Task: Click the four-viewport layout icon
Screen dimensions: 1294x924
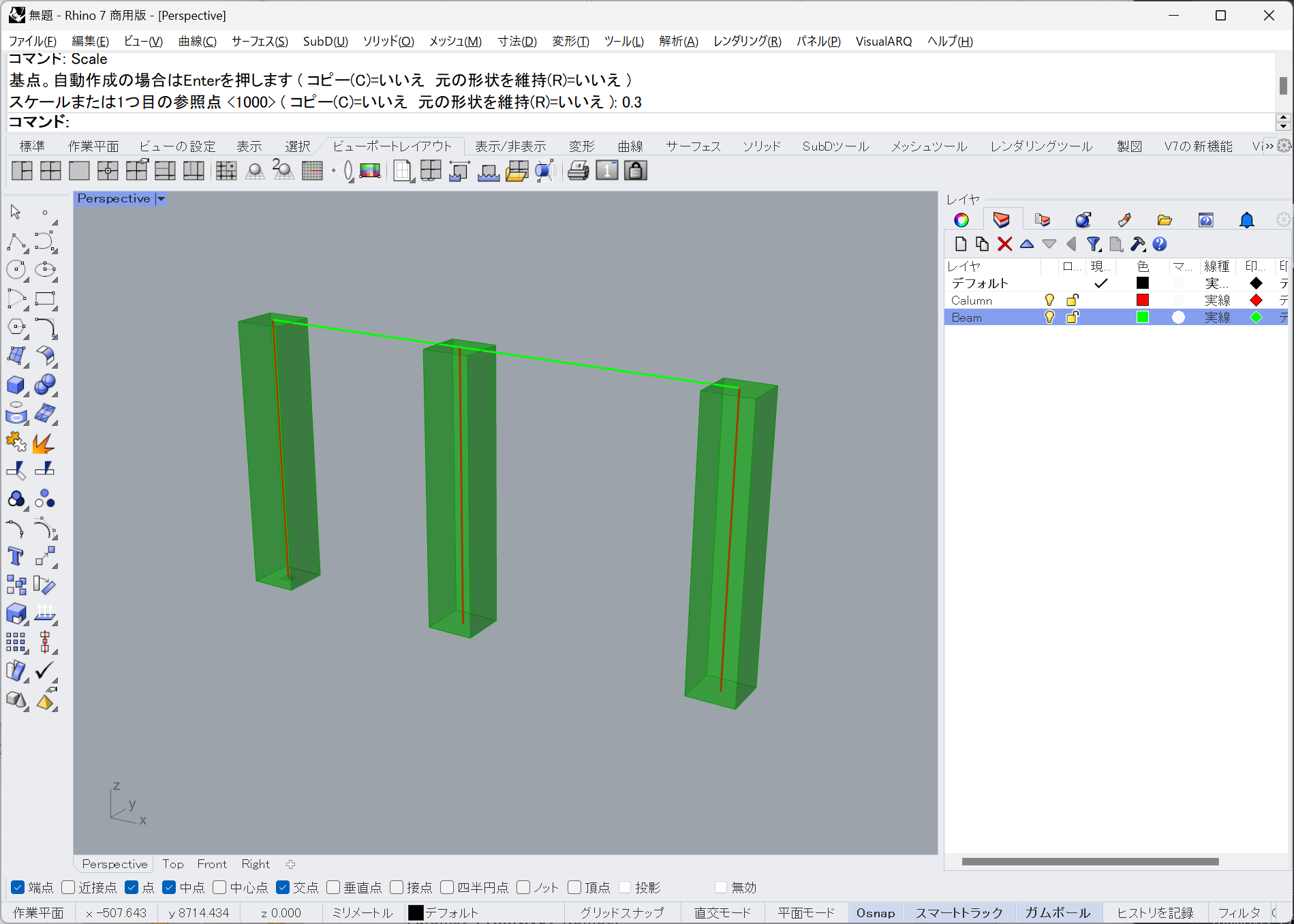Action: click(50, 171)
